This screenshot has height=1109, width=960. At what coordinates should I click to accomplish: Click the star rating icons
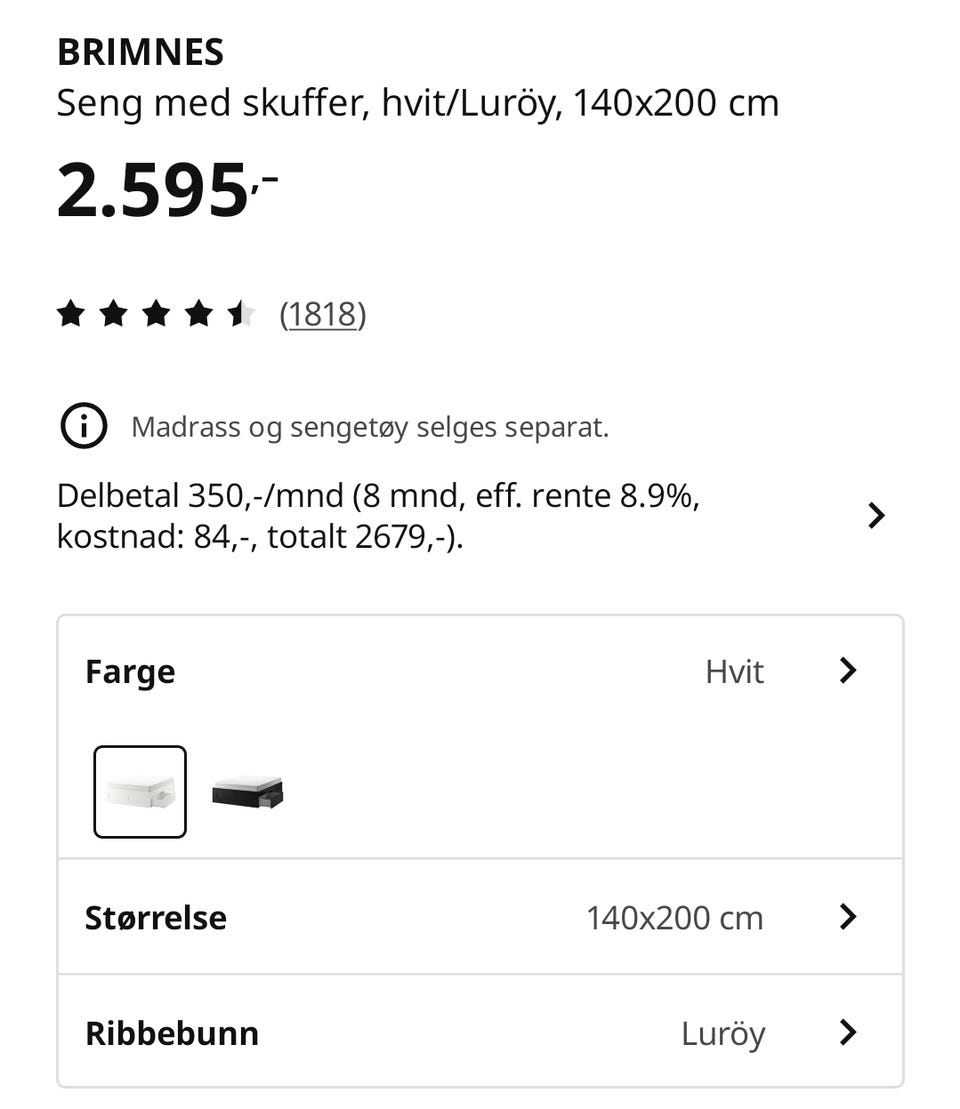156,313
